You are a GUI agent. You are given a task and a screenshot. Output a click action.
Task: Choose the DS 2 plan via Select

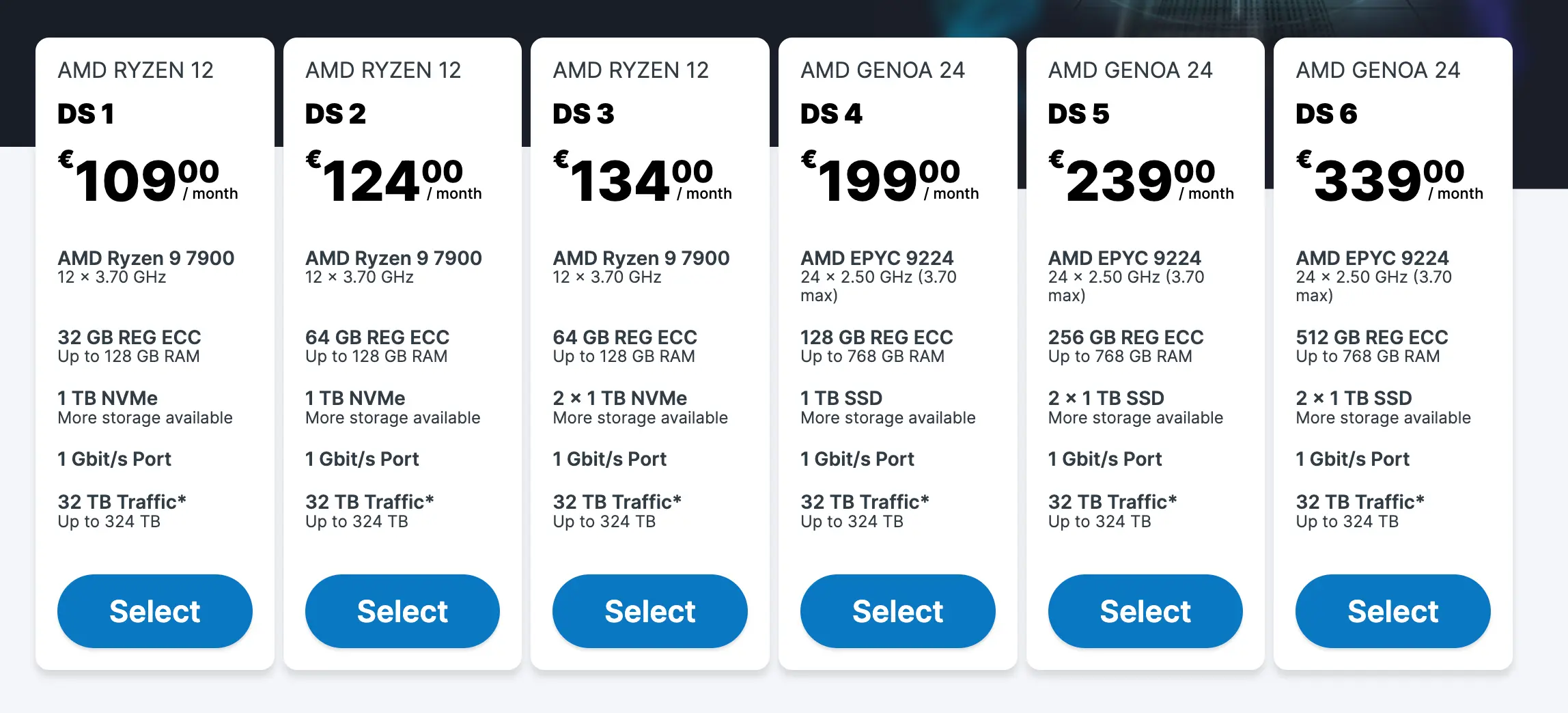coord(402,611)
